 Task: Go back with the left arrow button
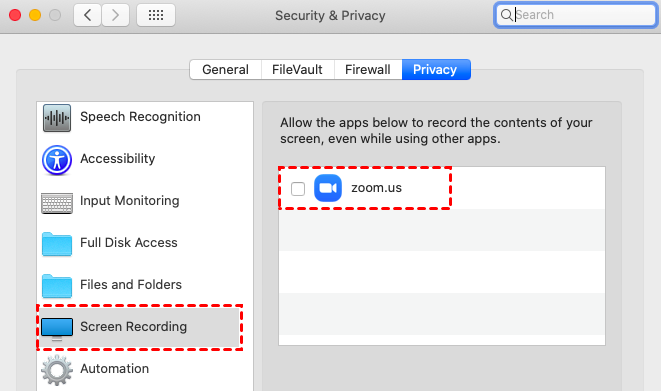tap(87, 15)
